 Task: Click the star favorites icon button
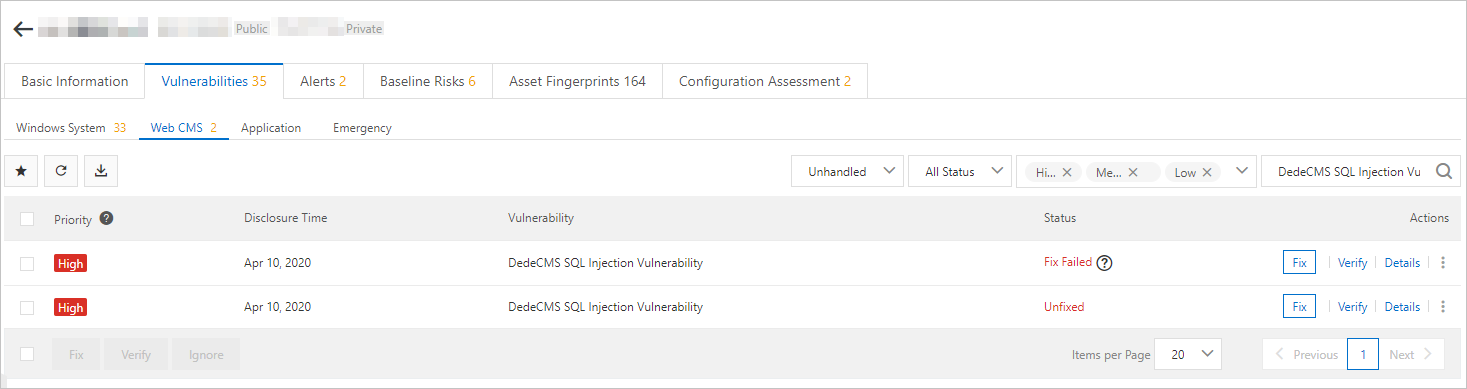tap(21, 171)
